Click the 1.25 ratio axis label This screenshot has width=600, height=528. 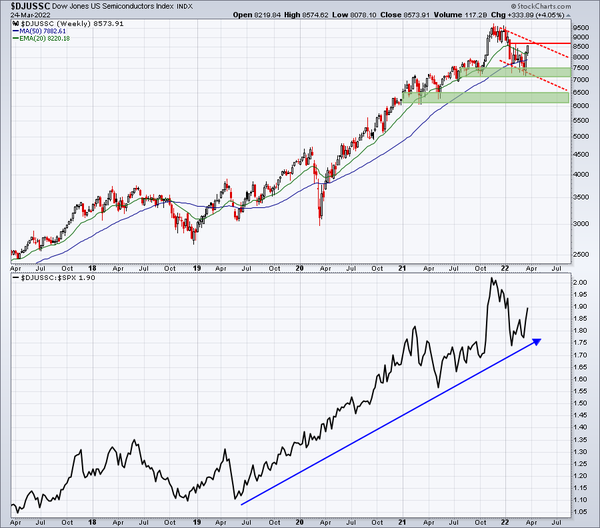(x=580, y=464)
